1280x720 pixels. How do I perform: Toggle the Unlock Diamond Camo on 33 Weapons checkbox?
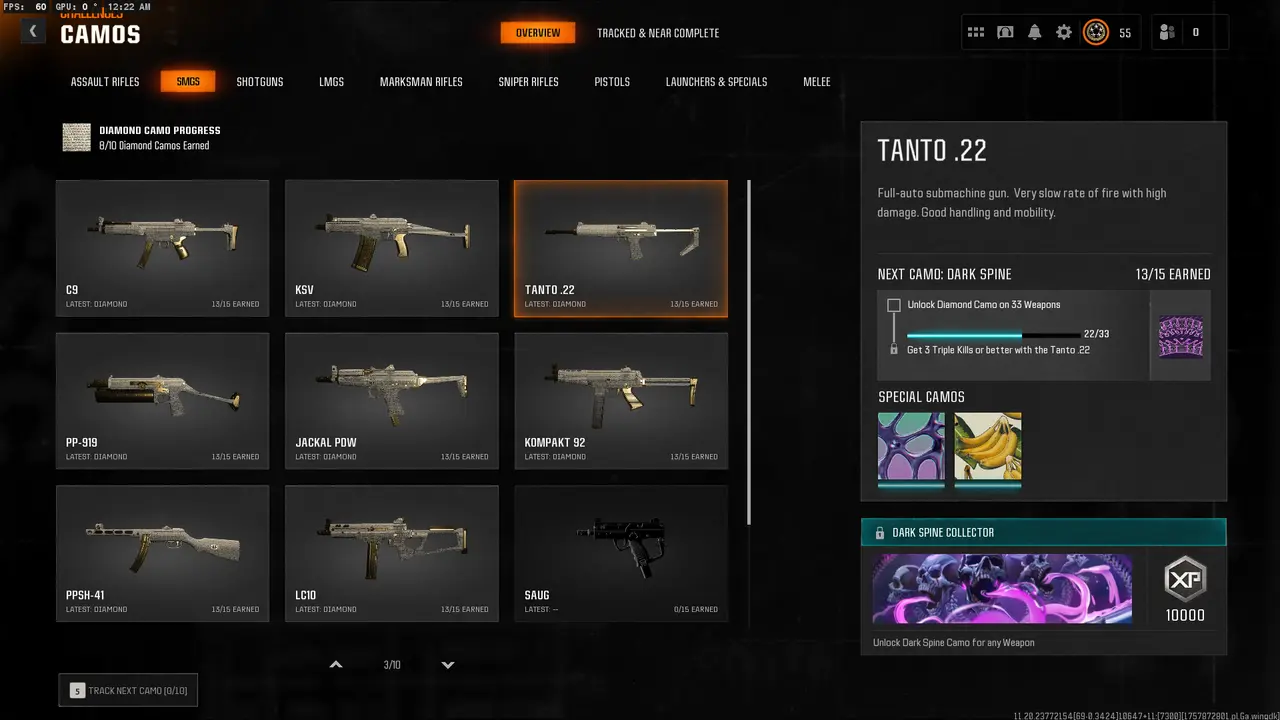(894, 305)
